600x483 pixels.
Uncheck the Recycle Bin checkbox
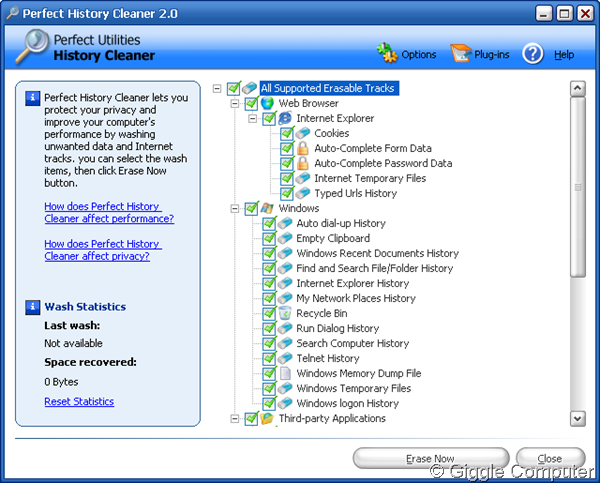(x=269, y=313)
